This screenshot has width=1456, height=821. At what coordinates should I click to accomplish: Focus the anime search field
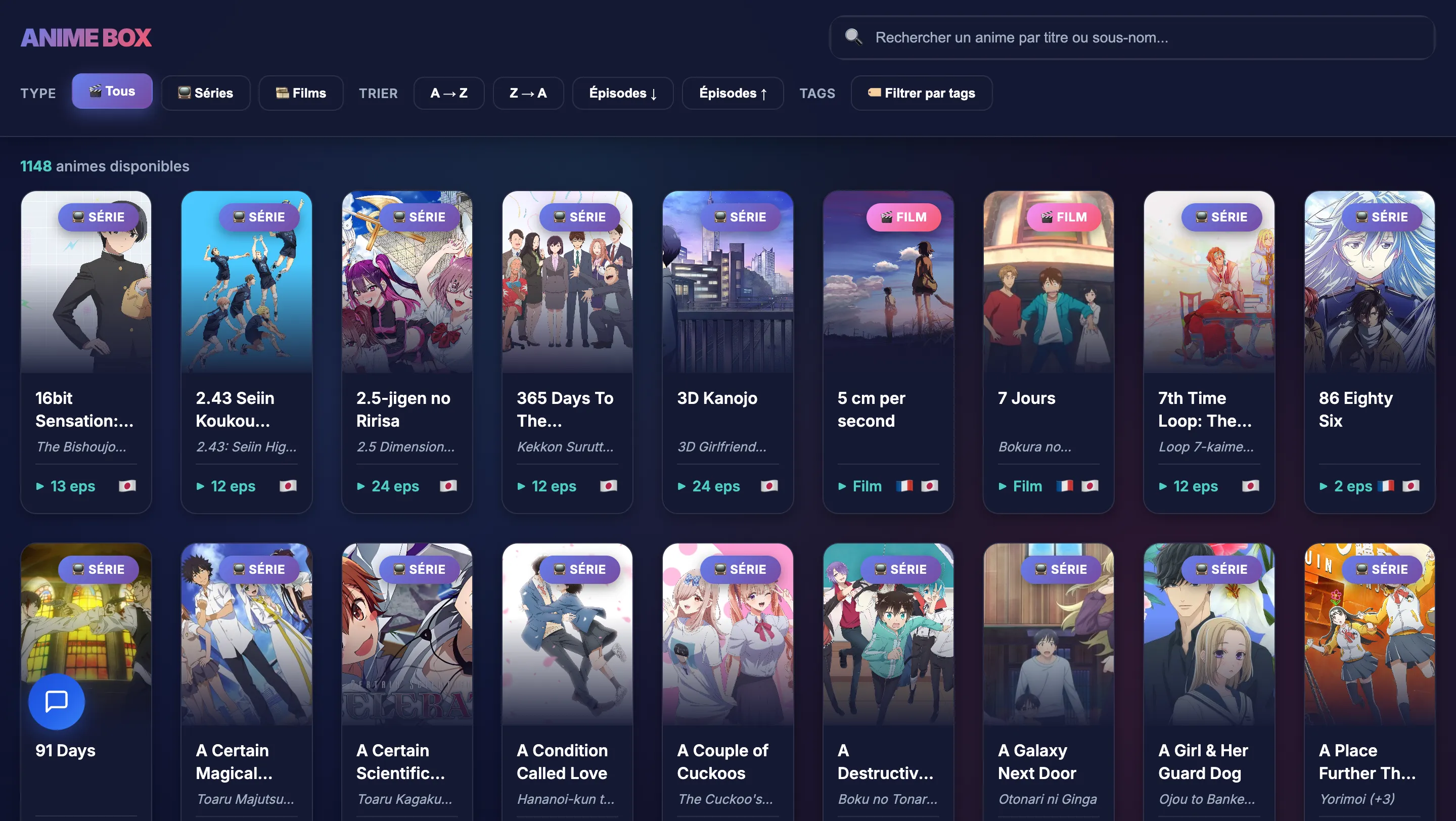pyautogui.click(x=1131, y=37)
